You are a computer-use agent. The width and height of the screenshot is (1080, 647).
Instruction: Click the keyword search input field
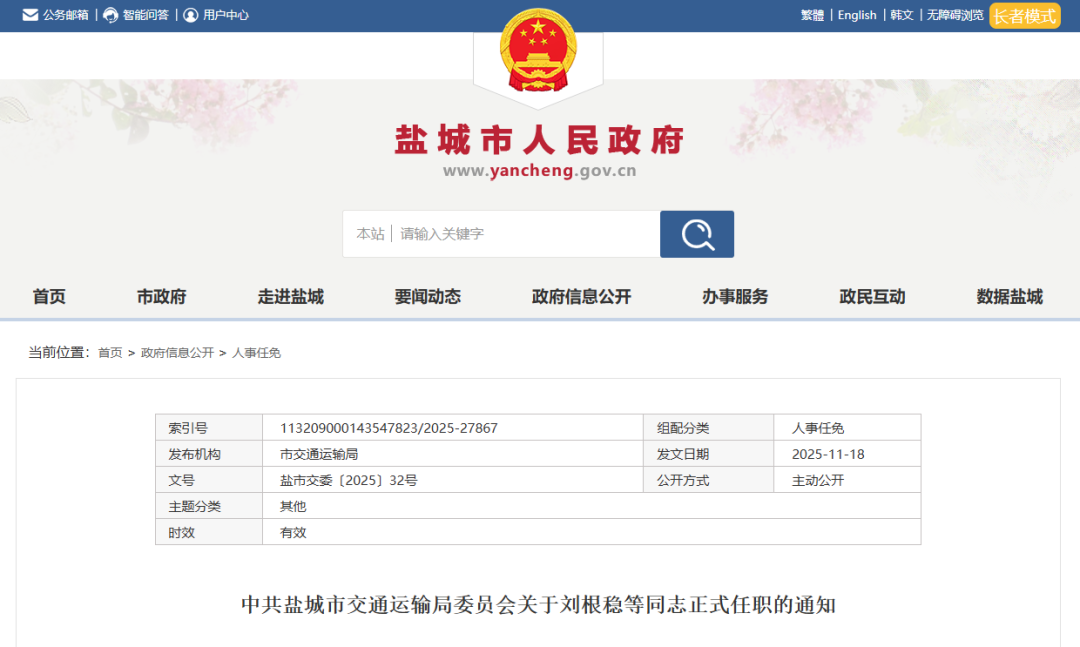pos(525,234)
